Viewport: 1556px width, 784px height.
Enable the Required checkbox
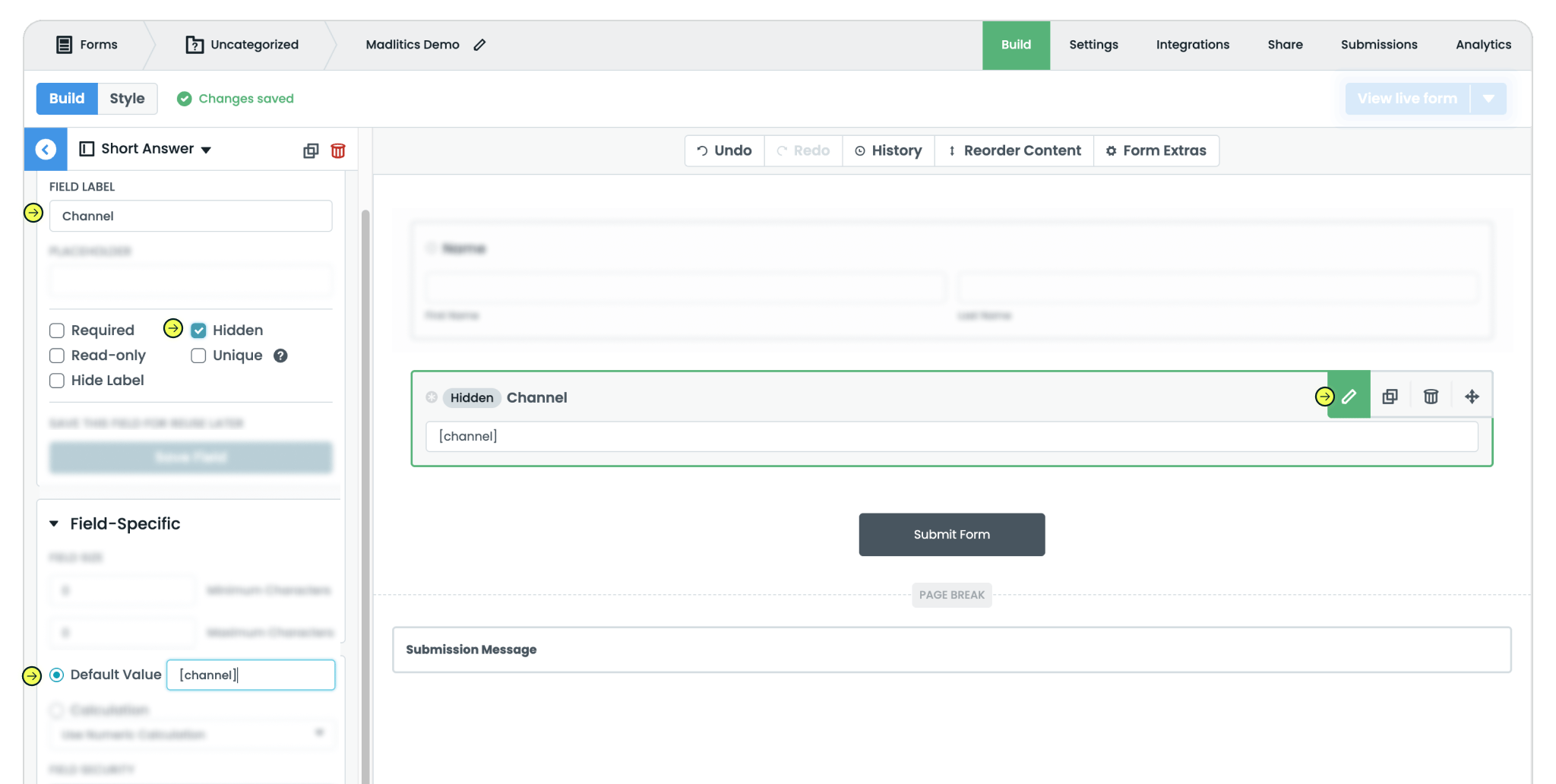coord(57,330)
